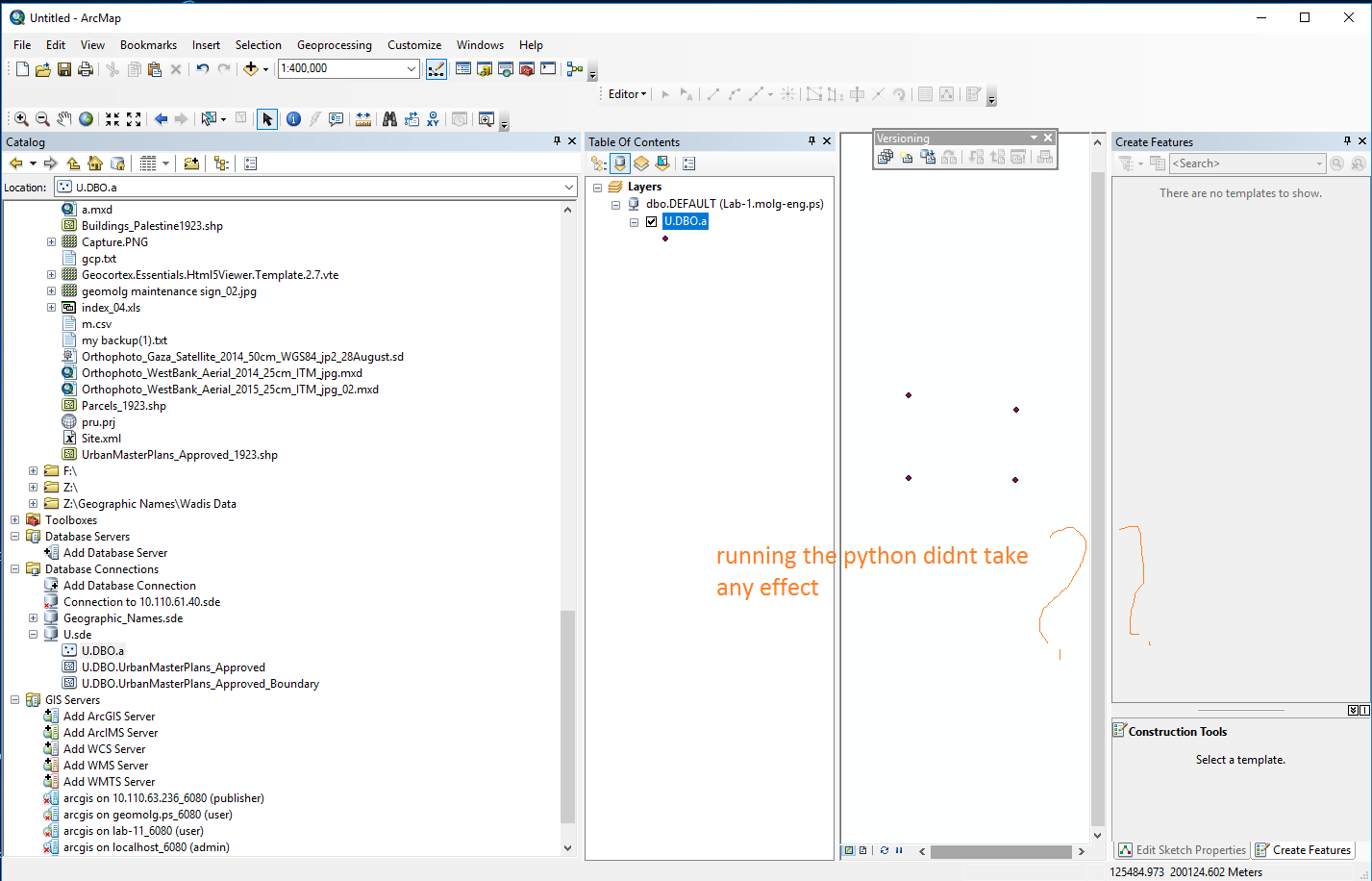Activate the Pan hand tool
This screenshot has width=1372, height=881.
coord(63,119)
